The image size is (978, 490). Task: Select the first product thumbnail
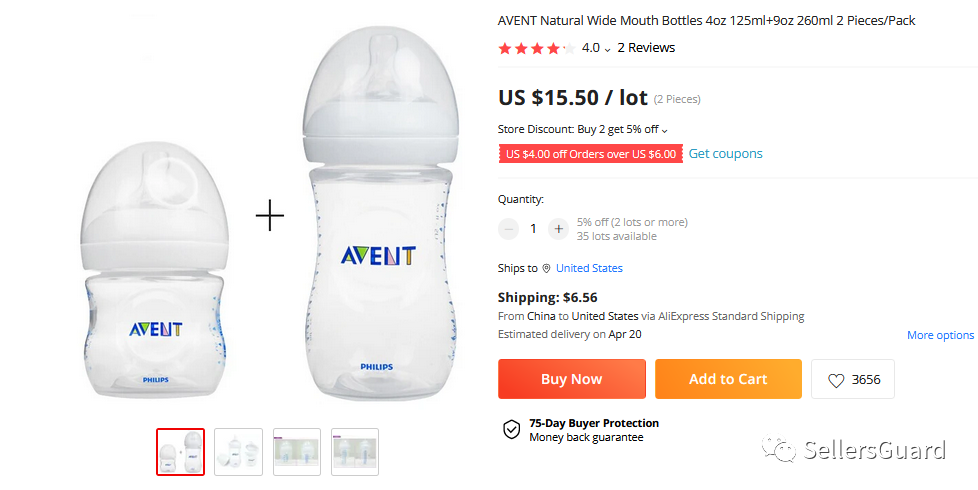pos(181,452)
